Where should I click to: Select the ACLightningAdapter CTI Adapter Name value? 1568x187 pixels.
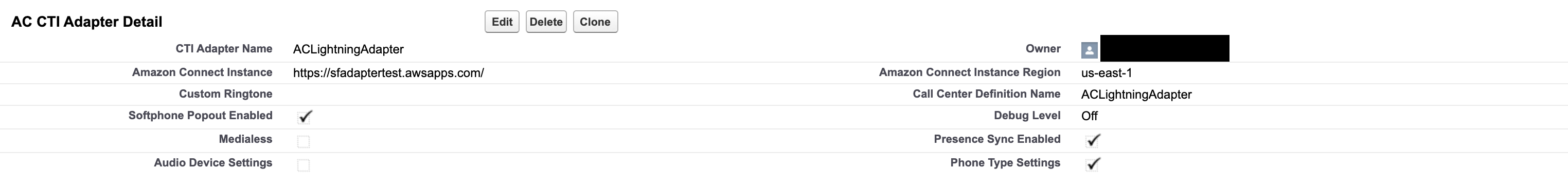point(348,49)
